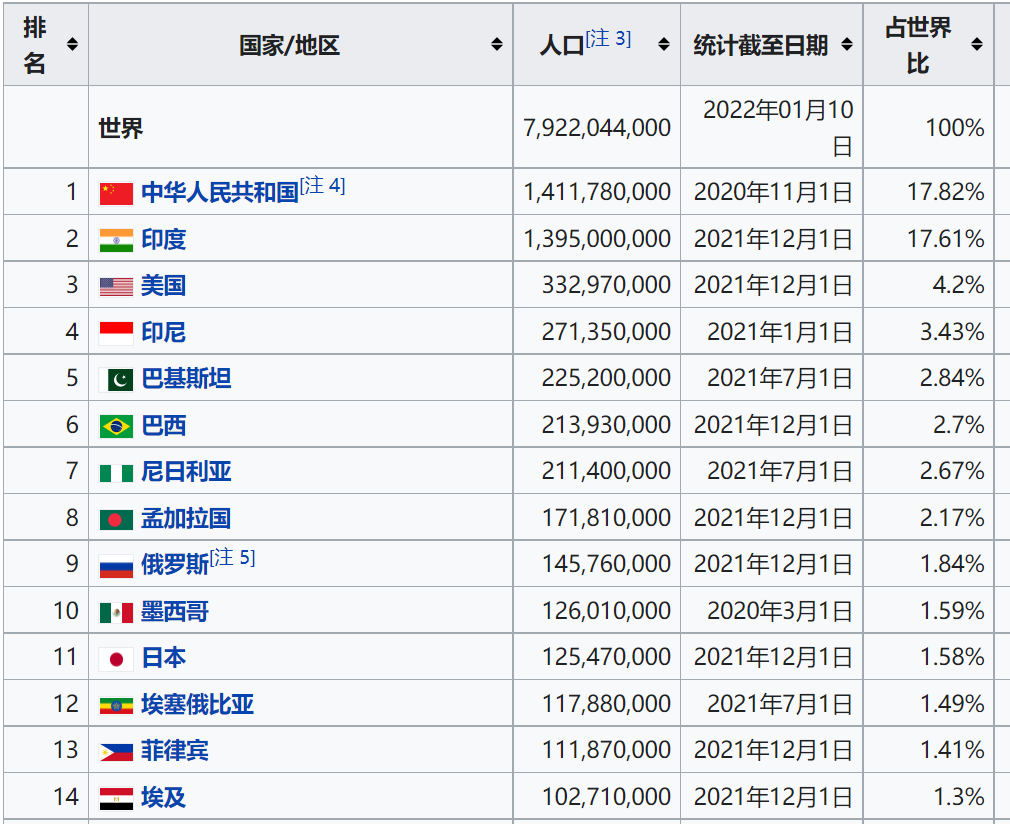This screenshot has width=1010, height=824.
Task: Select the date 2022年01月10日
Action: (x=779, y=128)
